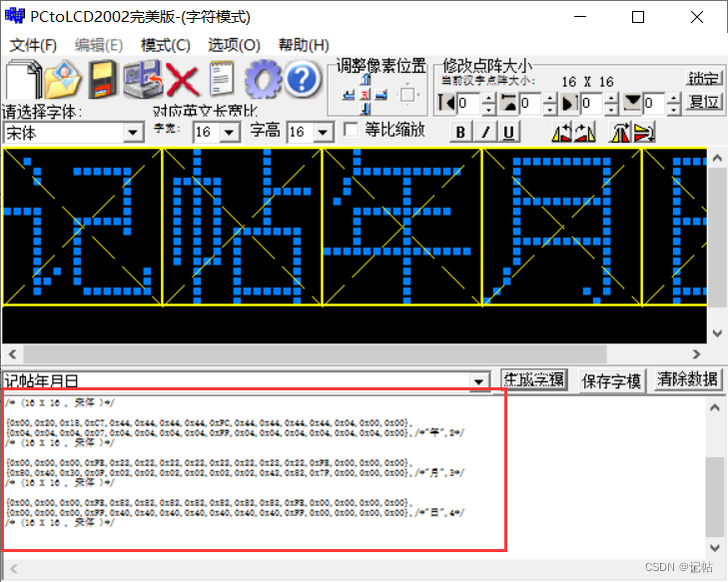The image size is (728, 582).
Task: Click the 记 glyph preview cell
Action: (x=82, y=227)
